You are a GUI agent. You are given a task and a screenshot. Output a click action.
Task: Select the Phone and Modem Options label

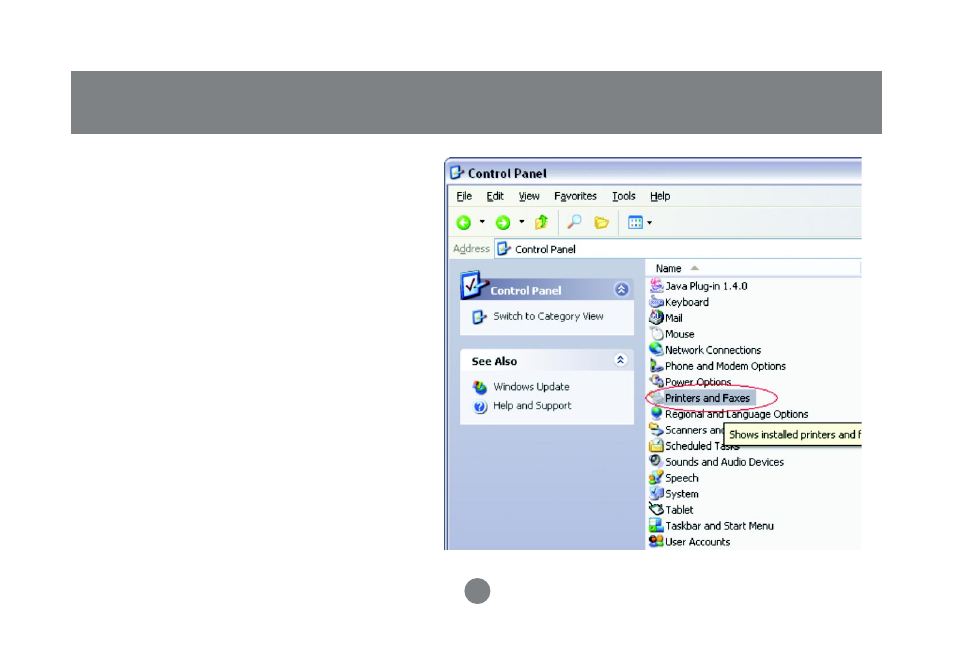[725, 366]
